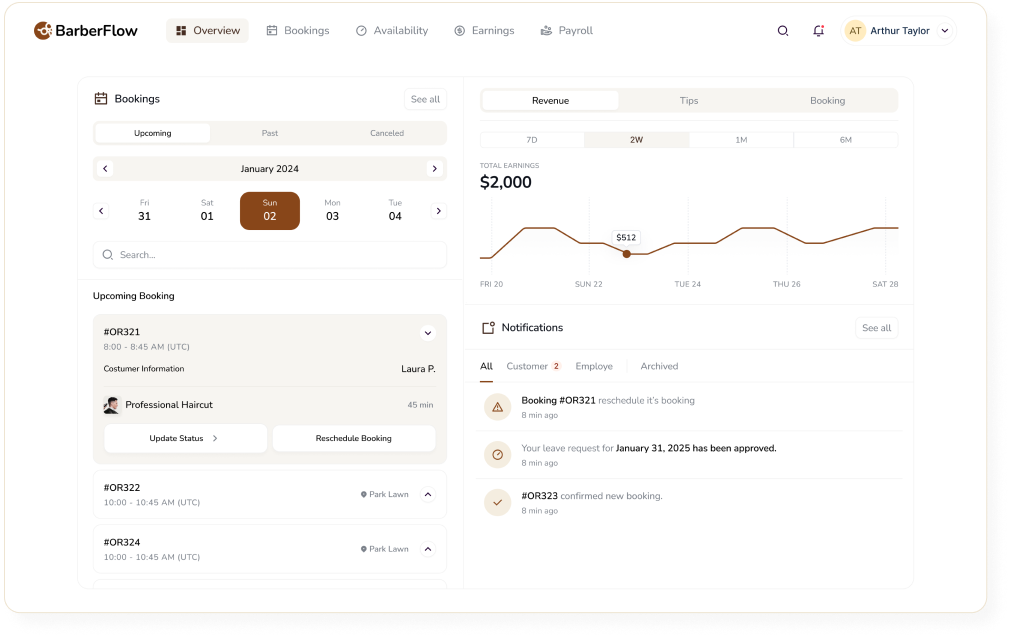
Task: Expand the #OR322 booking card
Action: click(427, 494)
